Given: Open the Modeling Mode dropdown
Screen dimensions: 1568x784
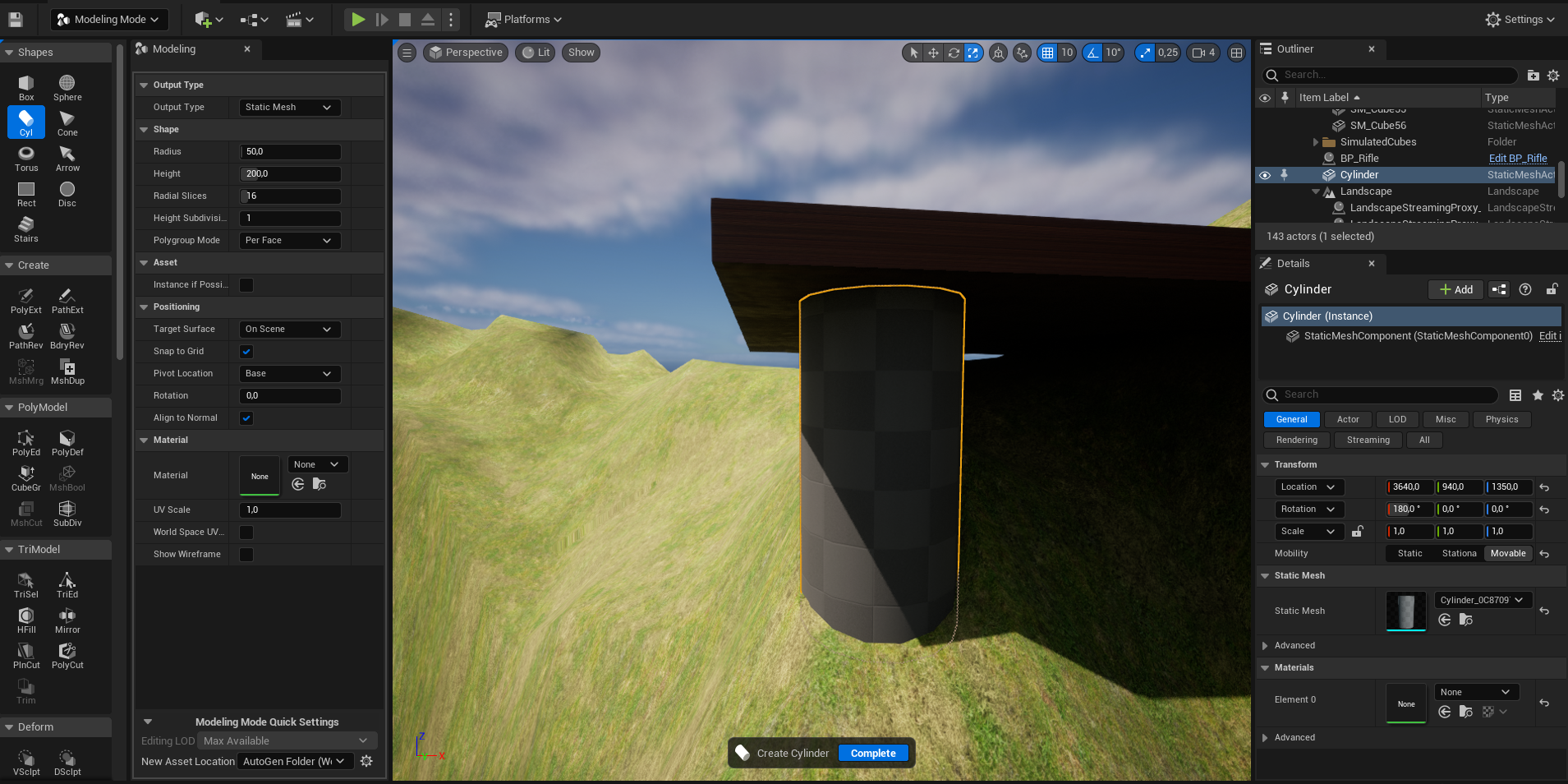Looking at the screenshot, I should tap(108, 19).
